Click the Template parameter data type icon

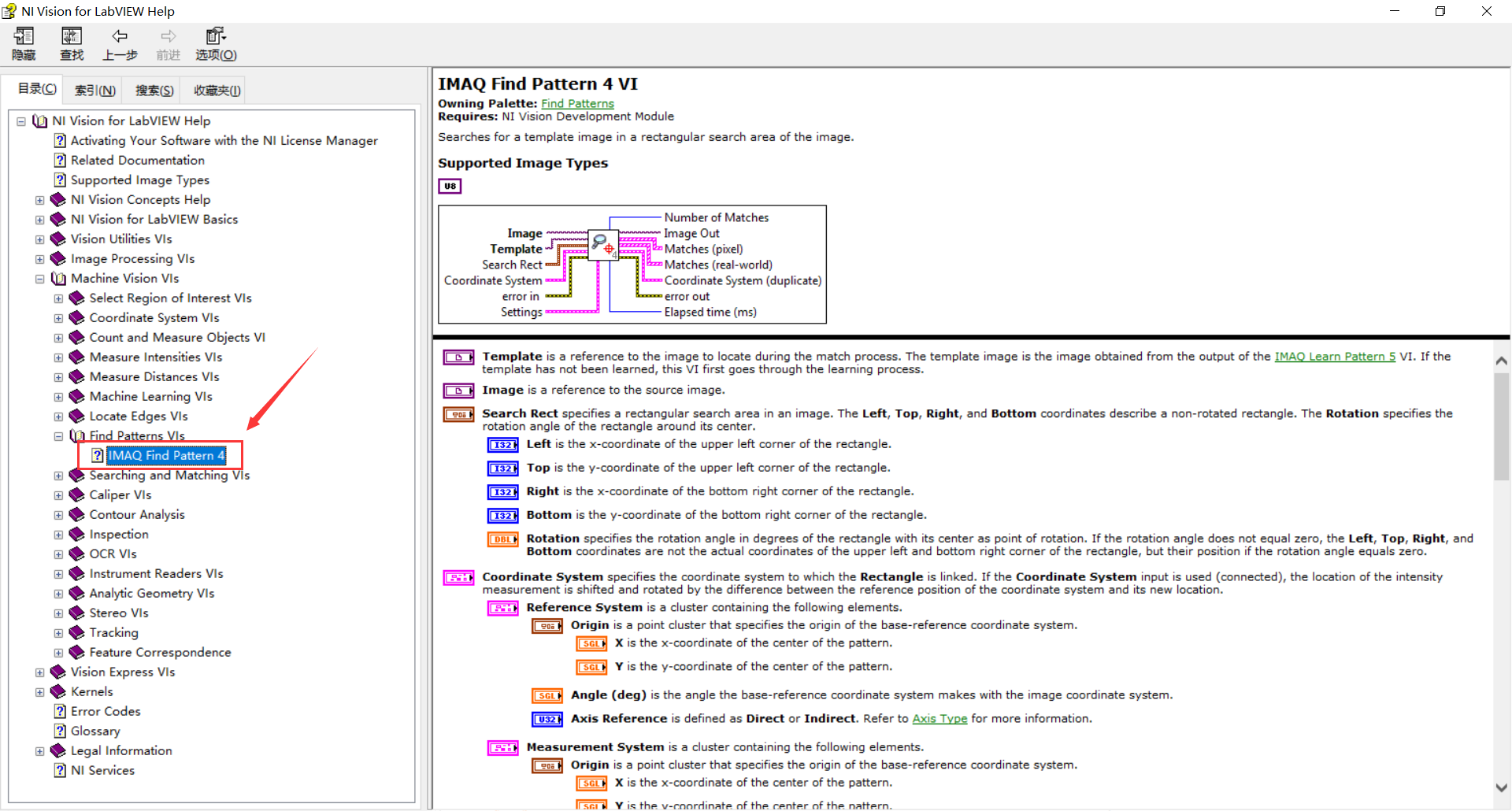[458, 357]
